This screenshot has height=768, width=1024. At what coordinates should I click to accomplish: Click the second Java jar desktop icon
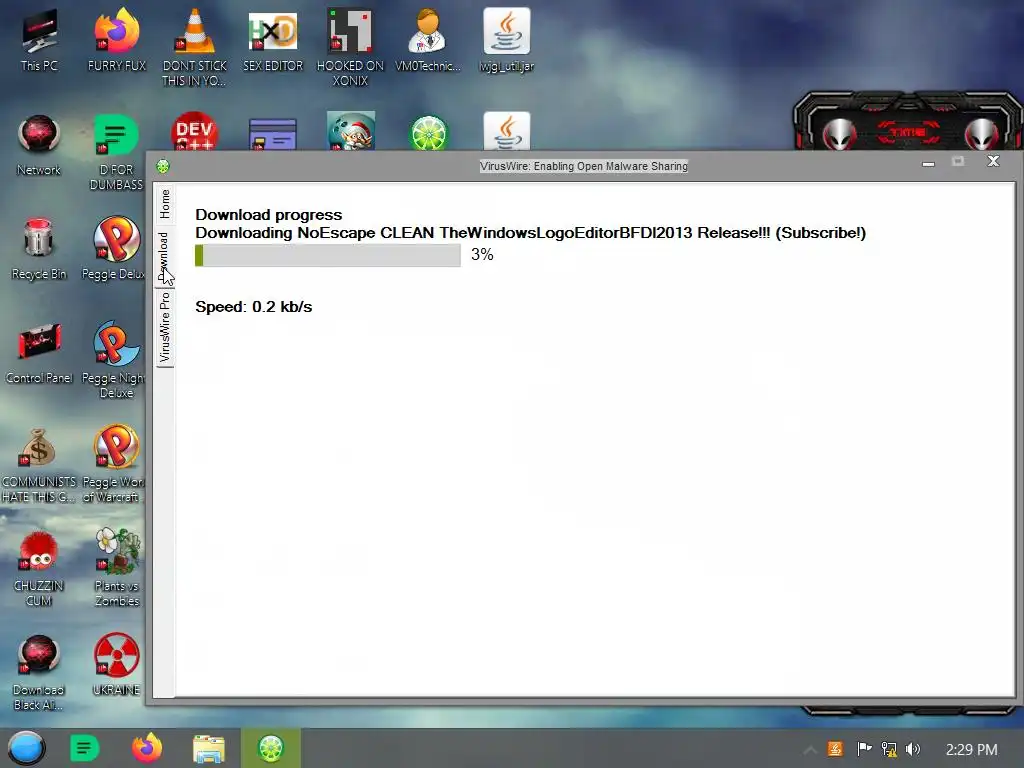point(507,131)
